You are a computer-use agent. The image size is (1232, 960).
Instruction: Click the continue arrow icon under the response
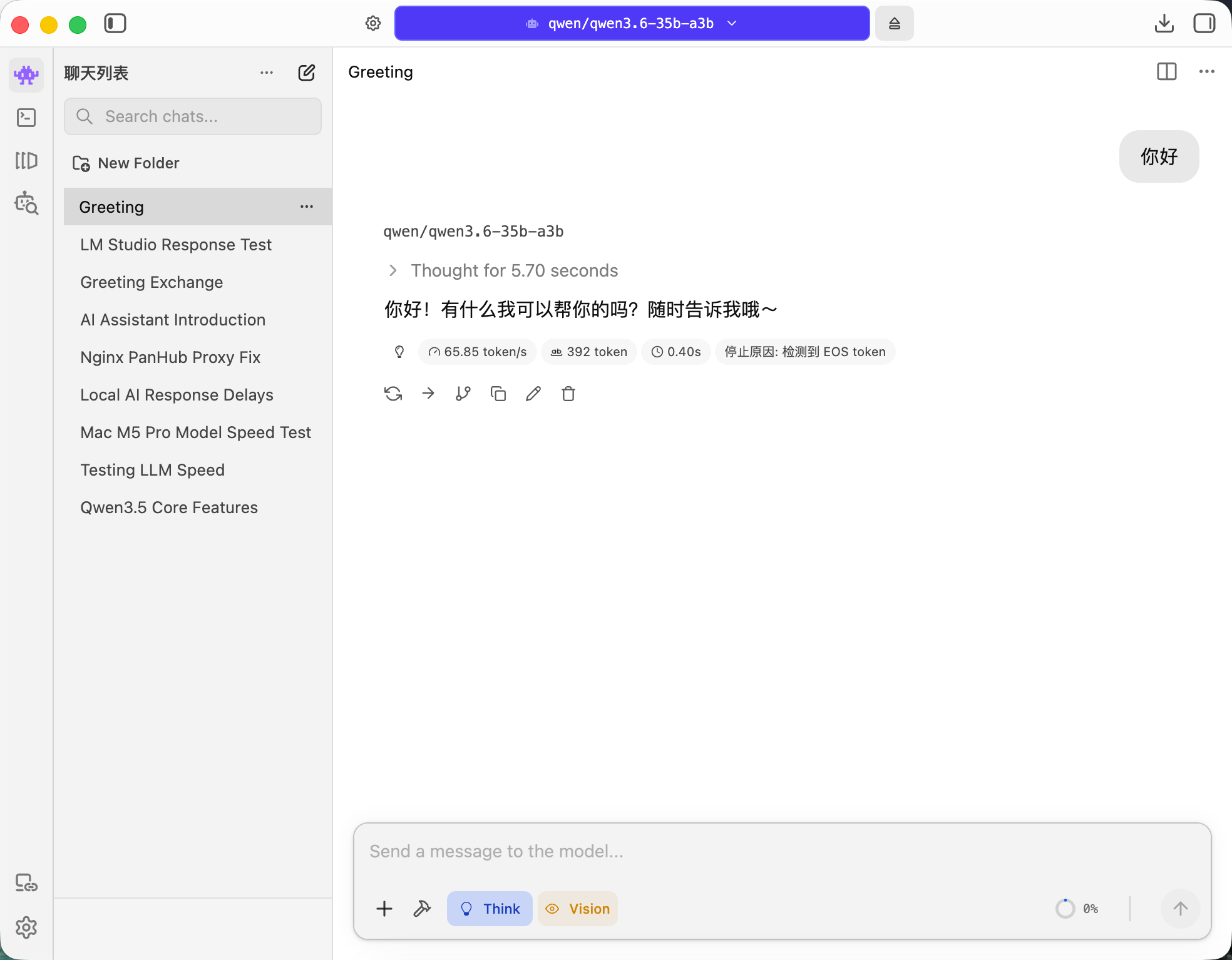pos(428,394)
